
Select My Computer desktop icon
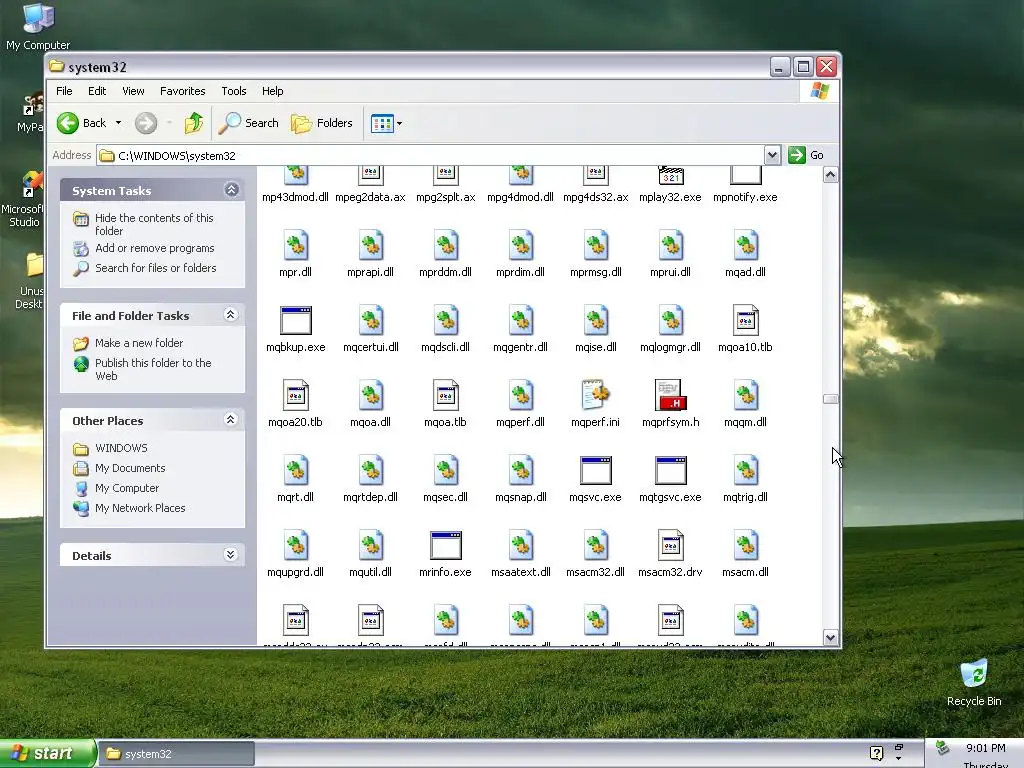(38, 27)
